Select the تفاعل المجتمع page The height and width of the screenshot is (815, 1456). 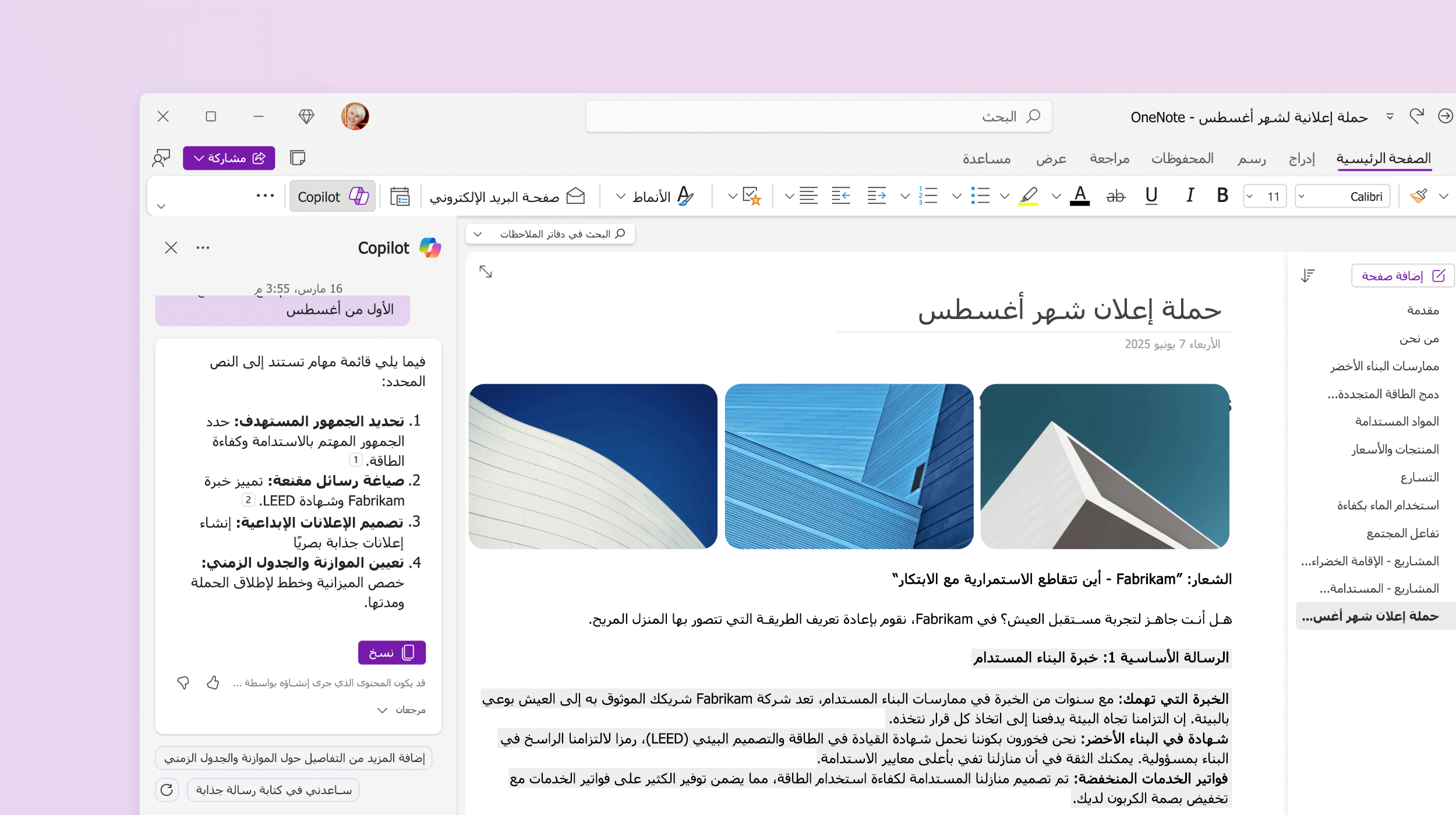[x=1402, y=533]
